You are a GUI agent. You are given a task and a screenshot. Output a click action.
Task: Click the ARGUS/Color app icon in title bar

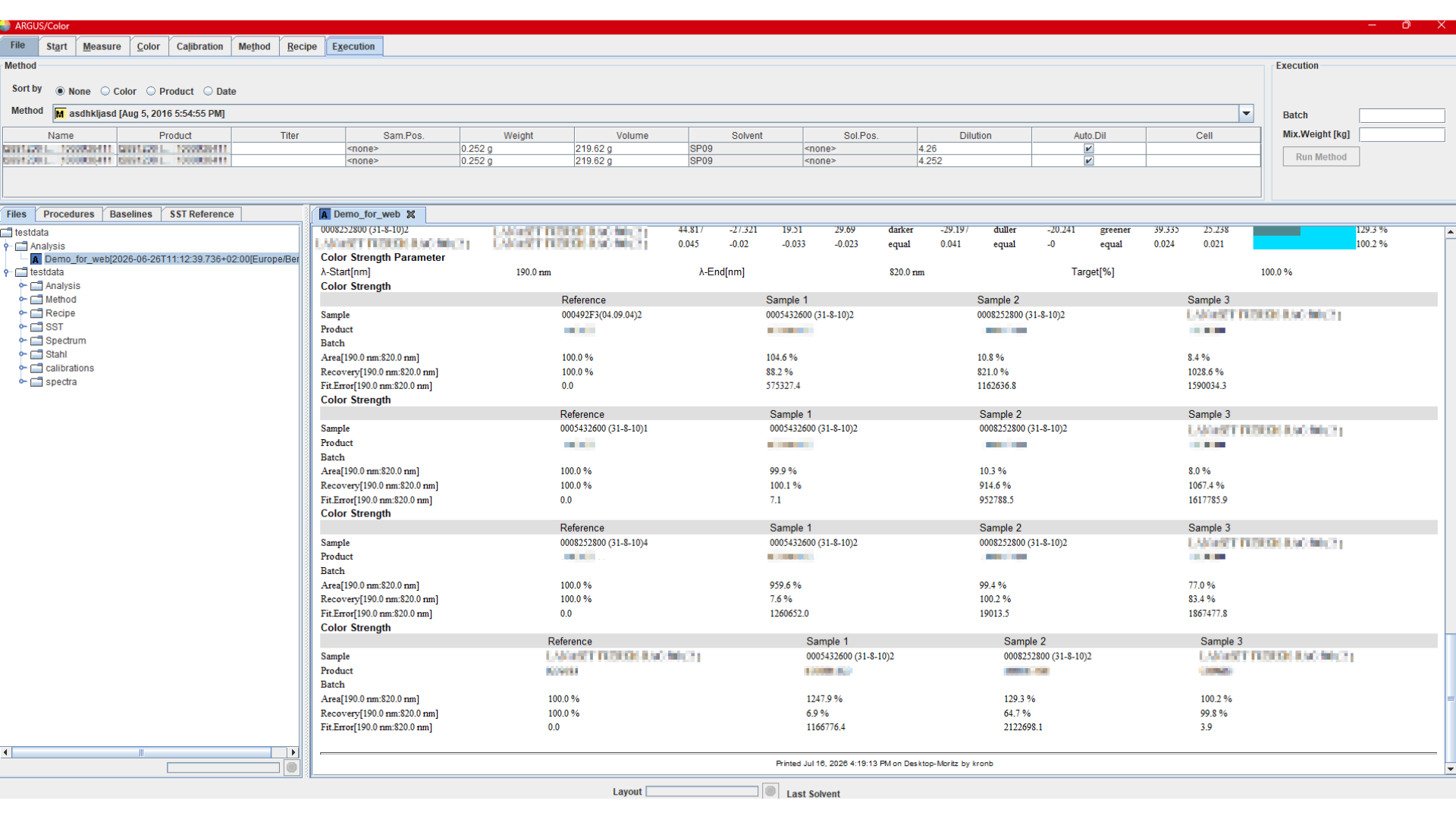5,26
